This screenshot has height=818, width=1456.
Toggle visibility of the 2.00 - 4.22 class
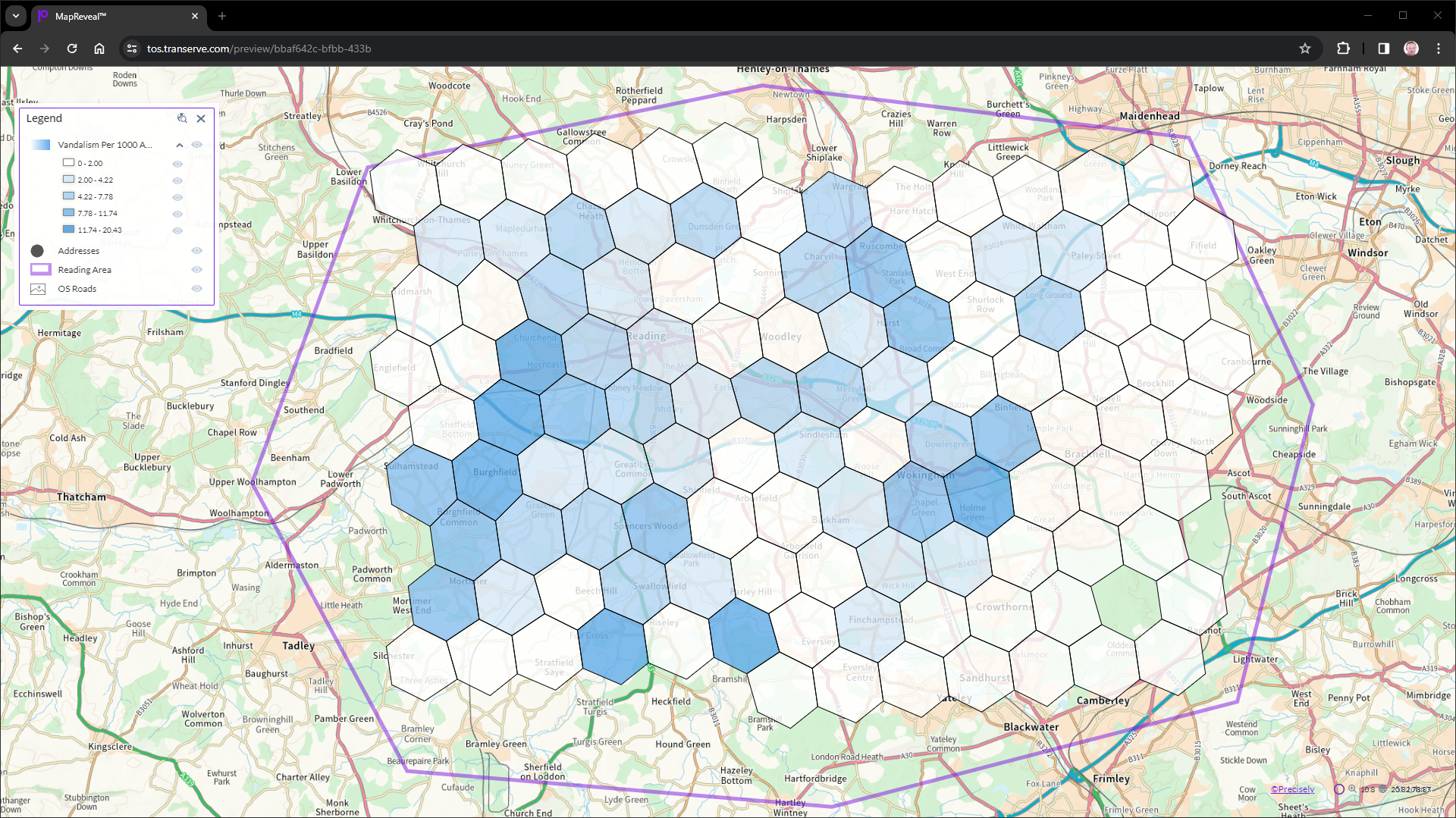[177, 180]
